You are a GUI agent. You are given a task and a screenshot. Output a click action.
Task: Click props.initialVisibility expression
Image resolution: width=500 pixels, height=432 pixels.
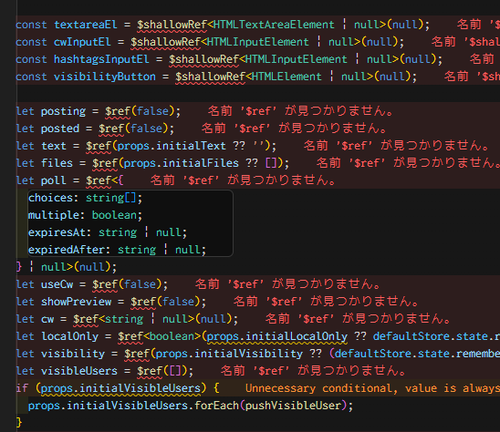(x=229, y=354)
